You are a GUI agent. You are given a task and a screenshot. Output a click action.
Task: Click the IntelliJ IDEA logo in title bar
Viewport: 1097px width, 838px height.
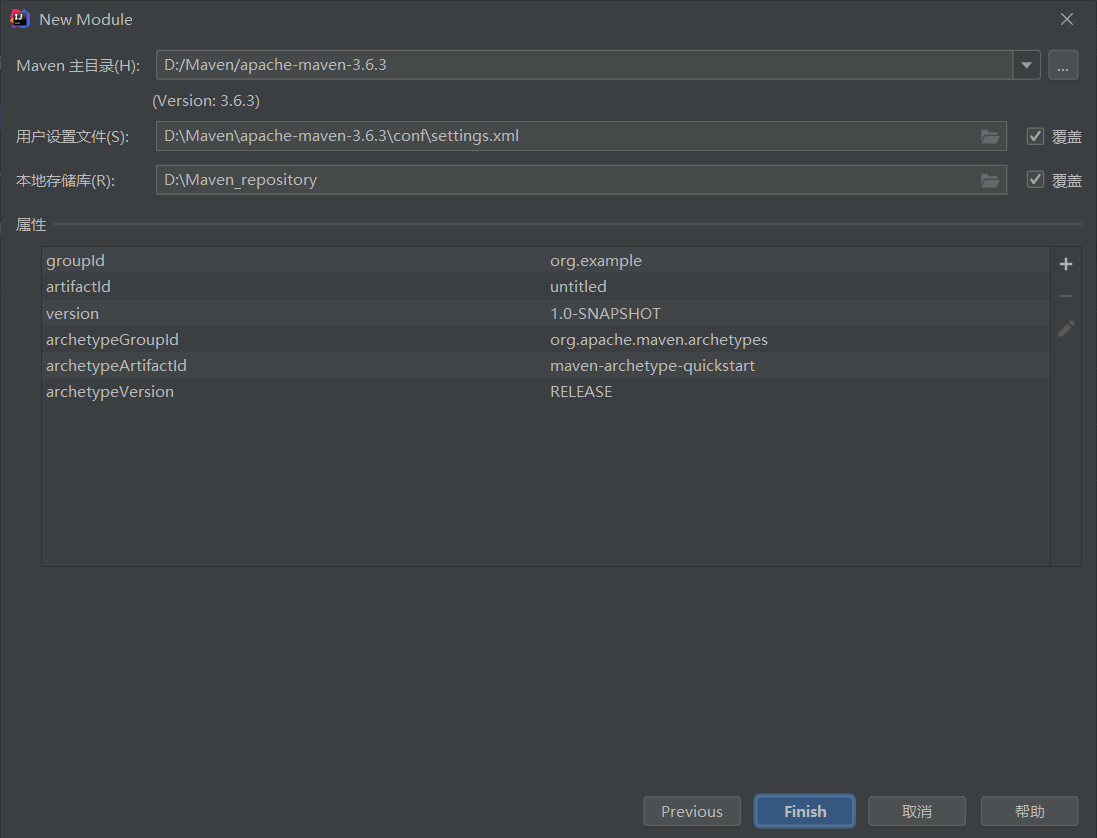pyautogui.click(x=20, y=19)
